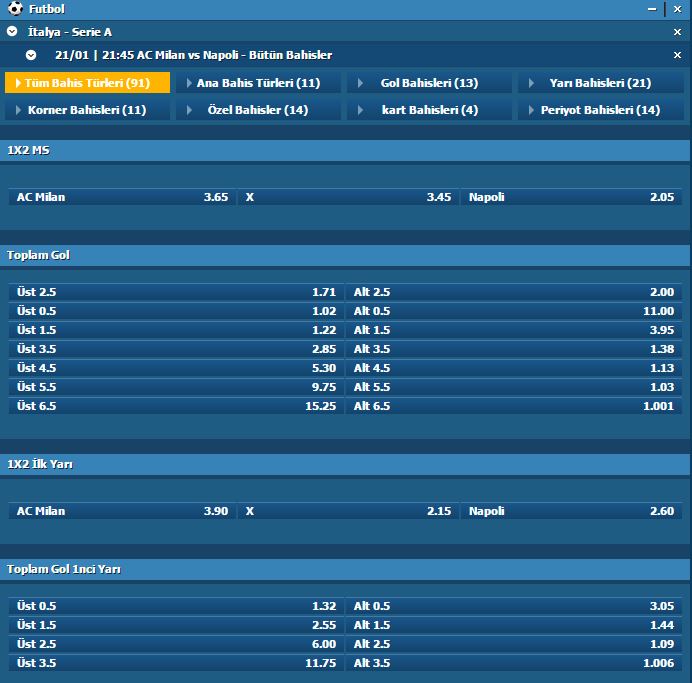Open the Gol Bahisleri (13) tab
The width and height of the screenshot is (692, 683).
[x=429, y=83]
